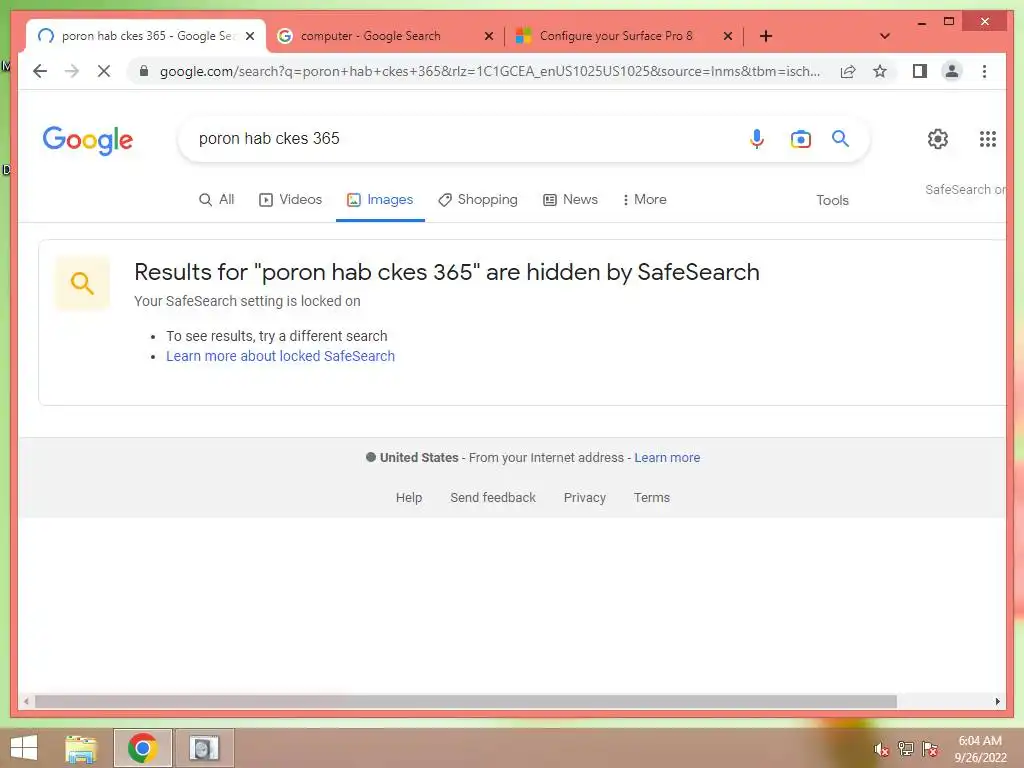Click the taskbar clock and date

(980, 749)
